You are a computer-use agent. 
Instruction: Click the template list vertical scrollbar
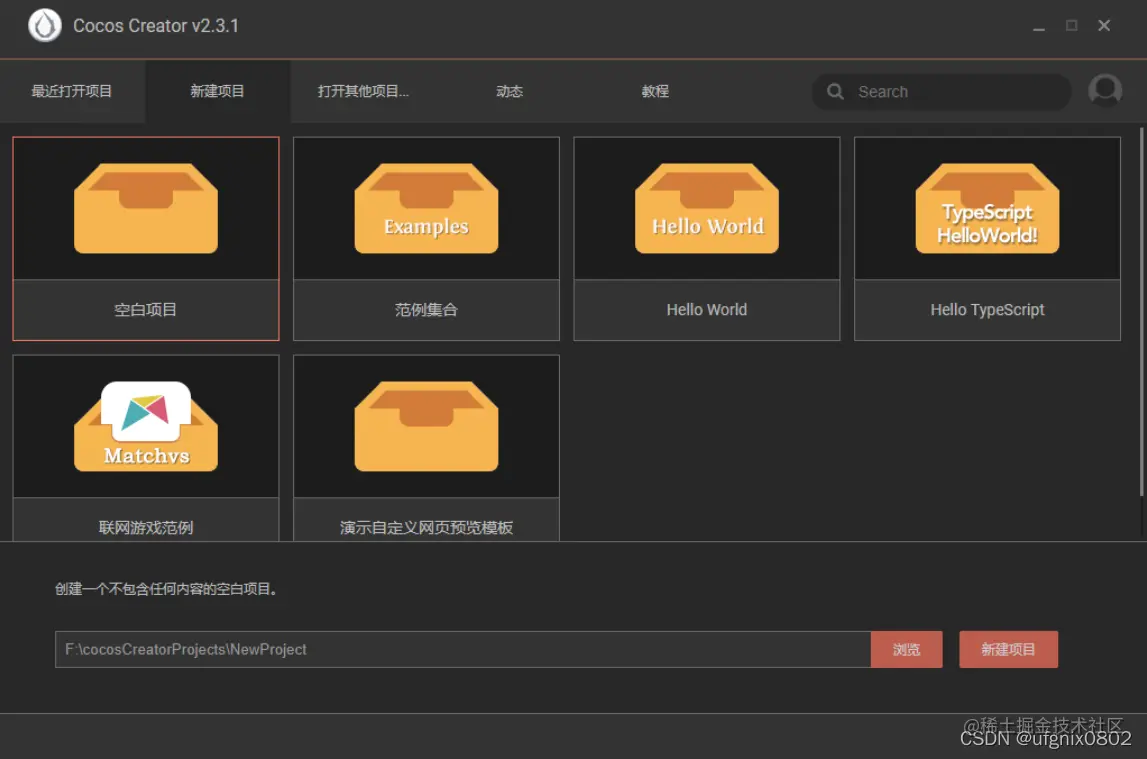pos(1141,313)
